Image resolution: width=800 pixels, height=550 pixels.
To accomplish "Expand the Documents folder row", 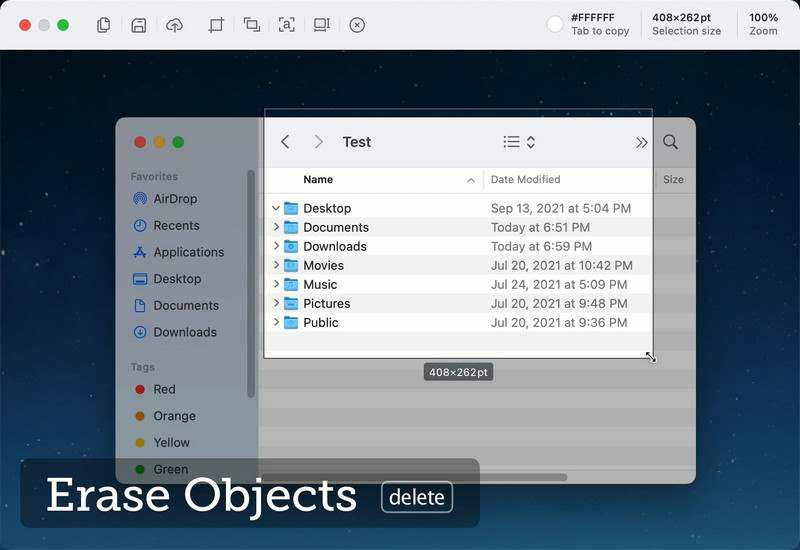I will tap(276, 227).
